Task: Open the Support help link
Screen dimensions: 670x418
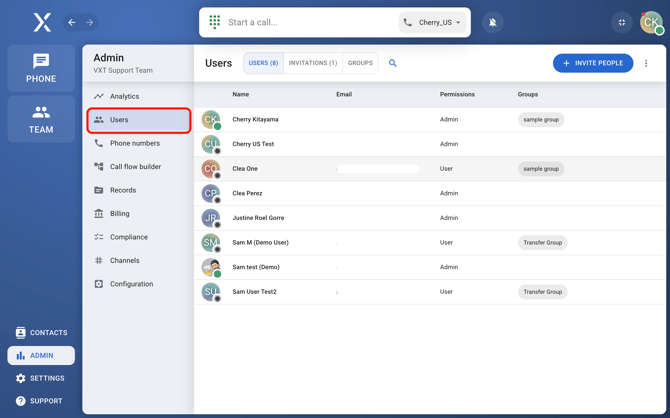Action: point(41,401)
